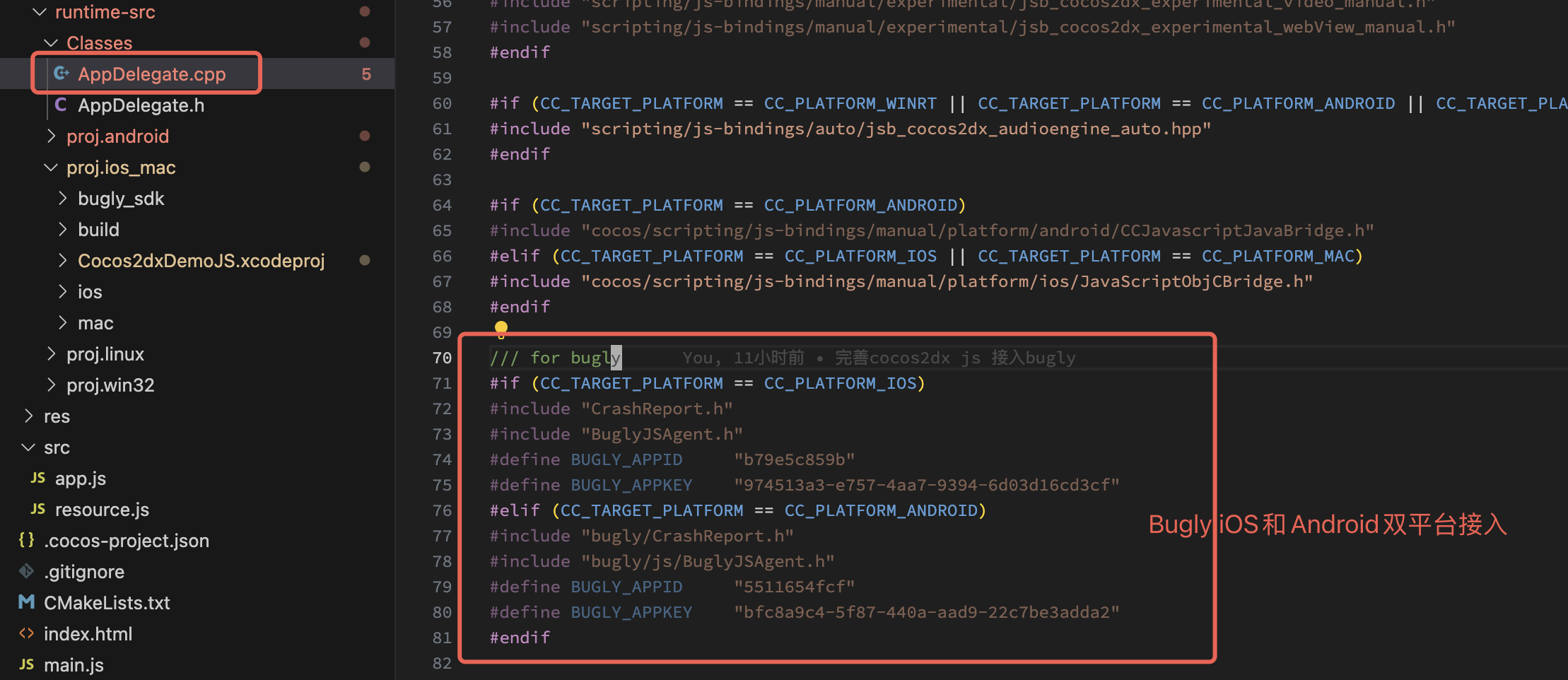Click the git icon next to .gitignore
The image size is (1568, 680).
(27, 571)
